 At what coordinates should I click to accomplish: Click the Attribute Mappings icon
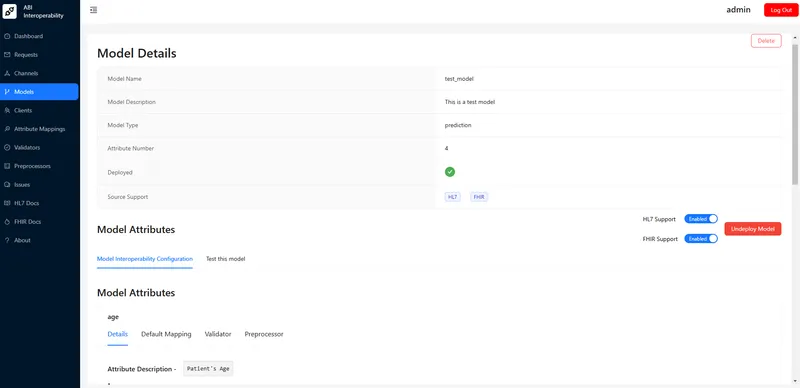tap(7, 129)
